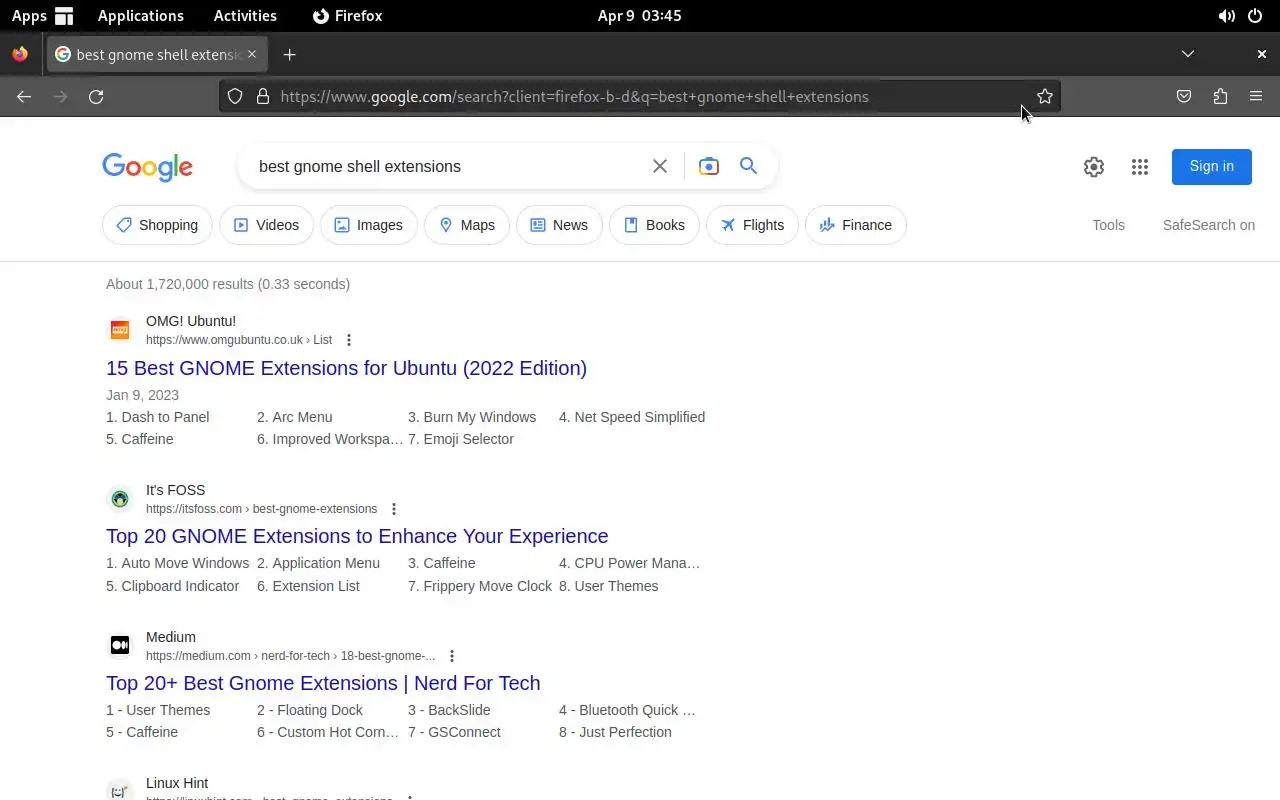Submit search with the magnifier icon
1280x800 pixels.
pos(748,166)
